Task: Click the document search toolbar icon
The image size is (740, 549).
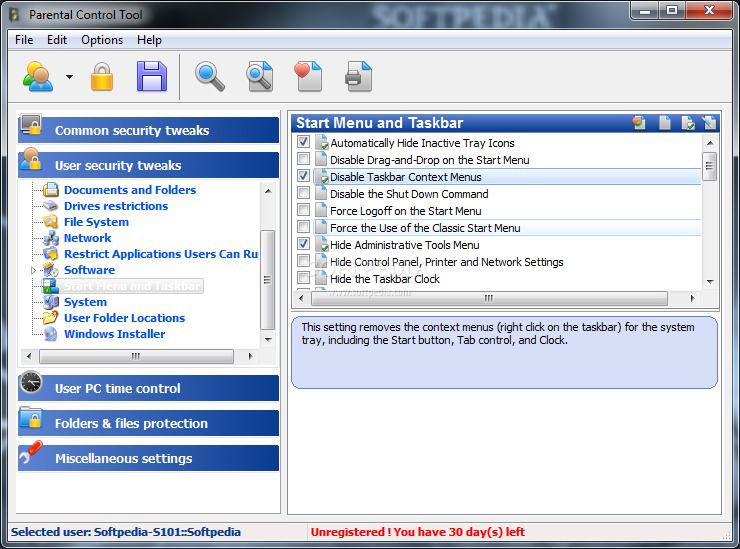Action: pyautogui.click(x=260, y=76)
